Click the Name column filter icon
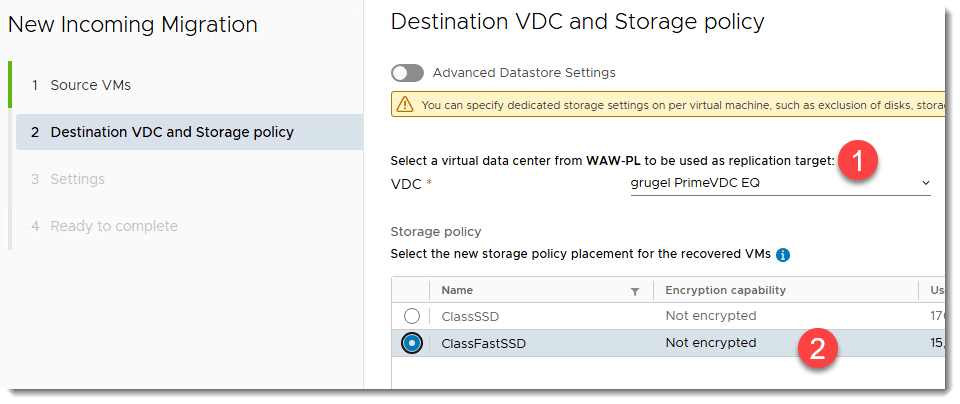This screenshot has height=404, width=960. (634, 291)
